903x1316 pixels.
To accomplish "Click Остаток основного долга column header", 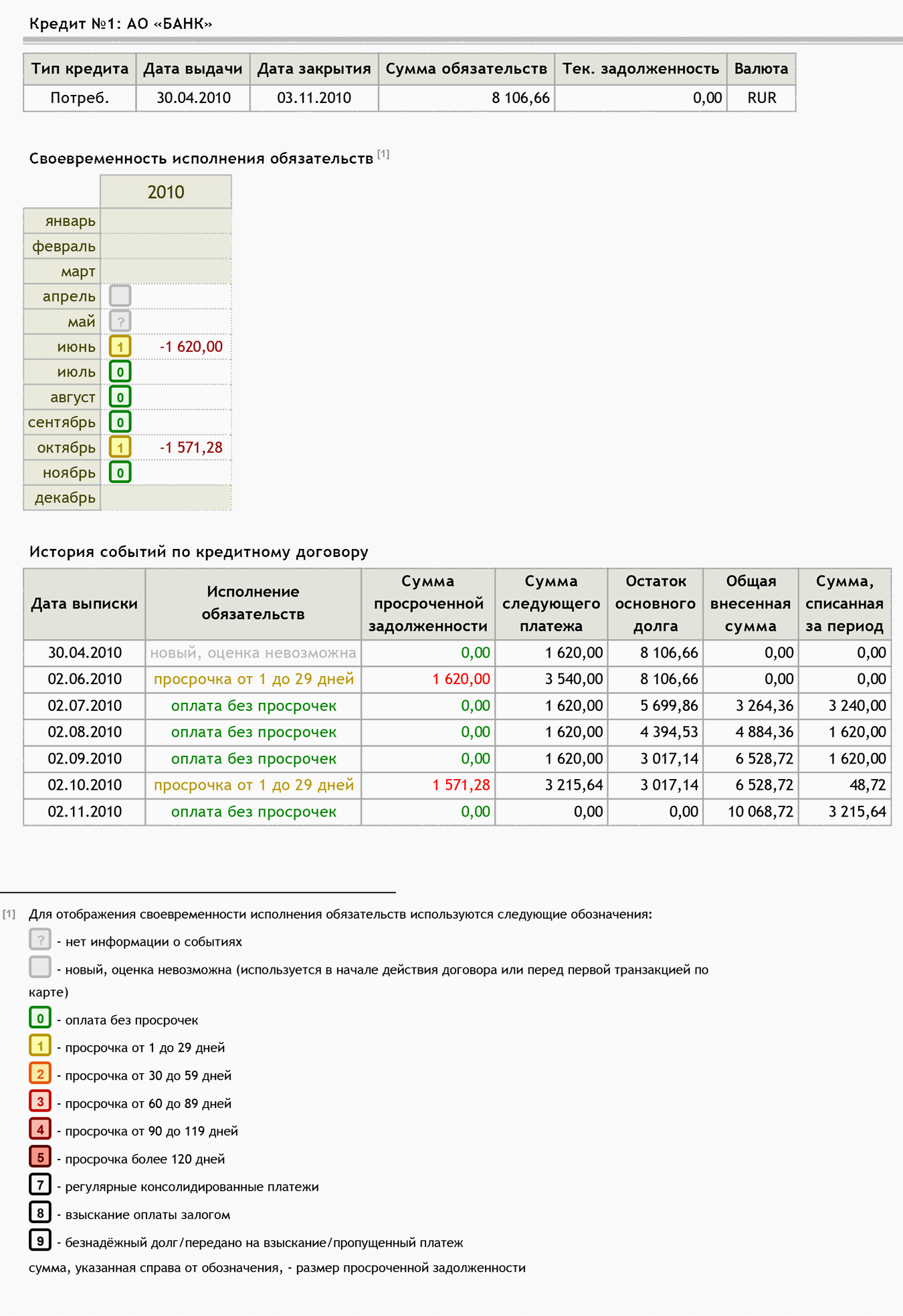I will 656,604.
